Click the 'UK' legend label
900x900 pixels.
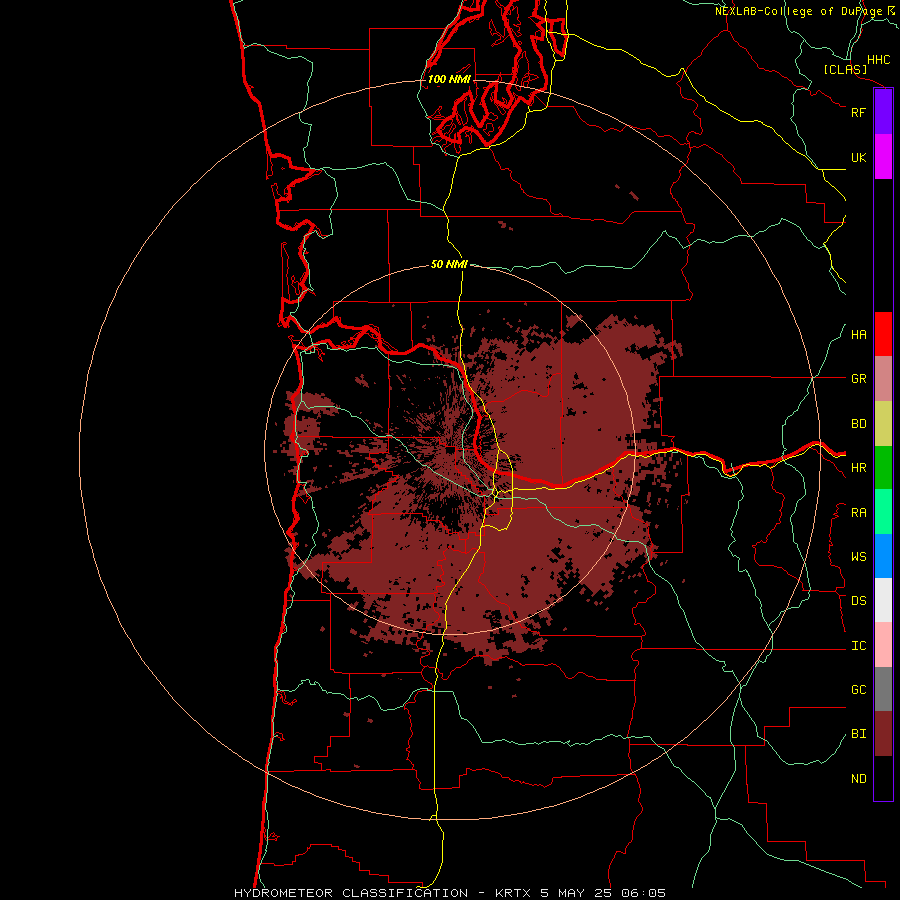click(858, 157)
